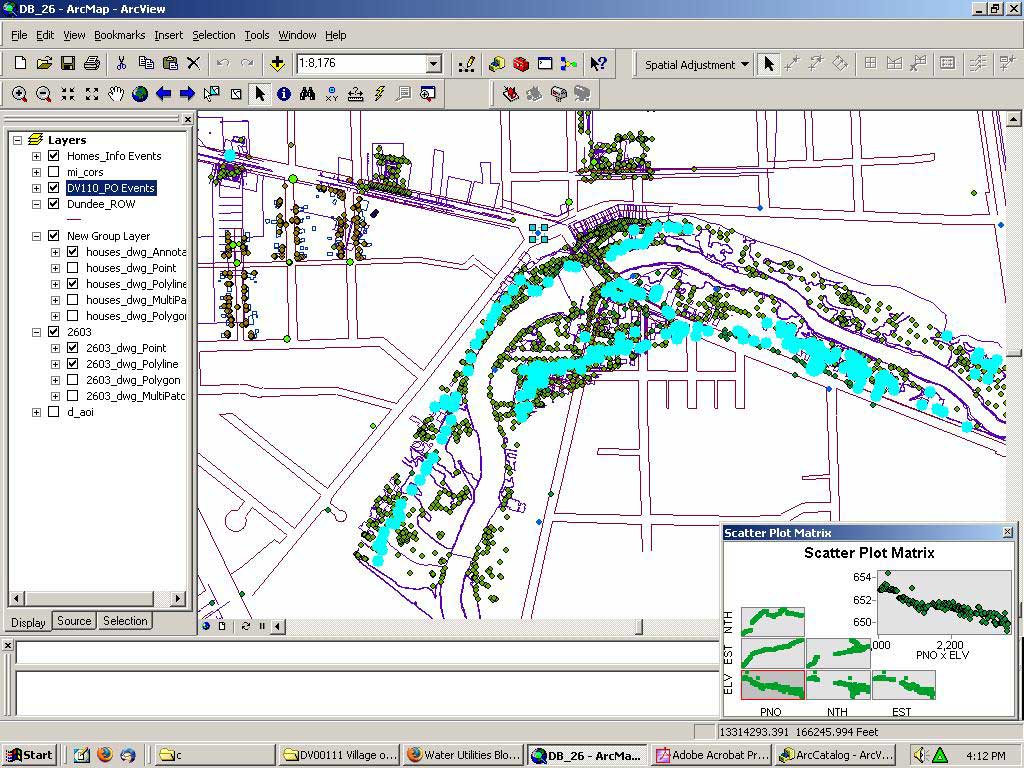Screen dimensions: 1024x768
Task: Activate the Pan hand tool
Action: [116, 94]
